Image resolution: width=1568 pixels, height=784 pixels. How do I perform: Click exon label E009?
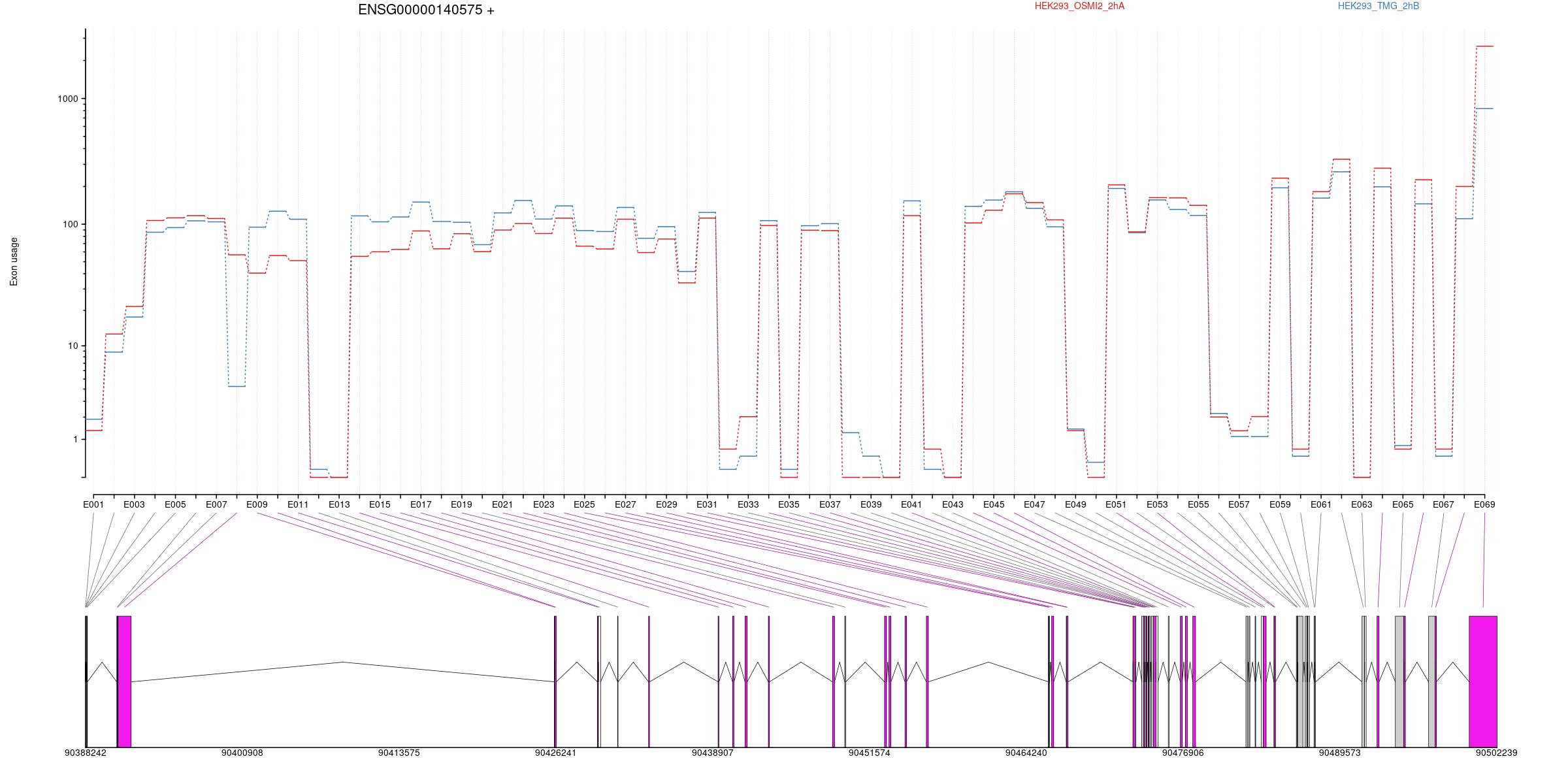pyautogui.click(x=257, y=504)
